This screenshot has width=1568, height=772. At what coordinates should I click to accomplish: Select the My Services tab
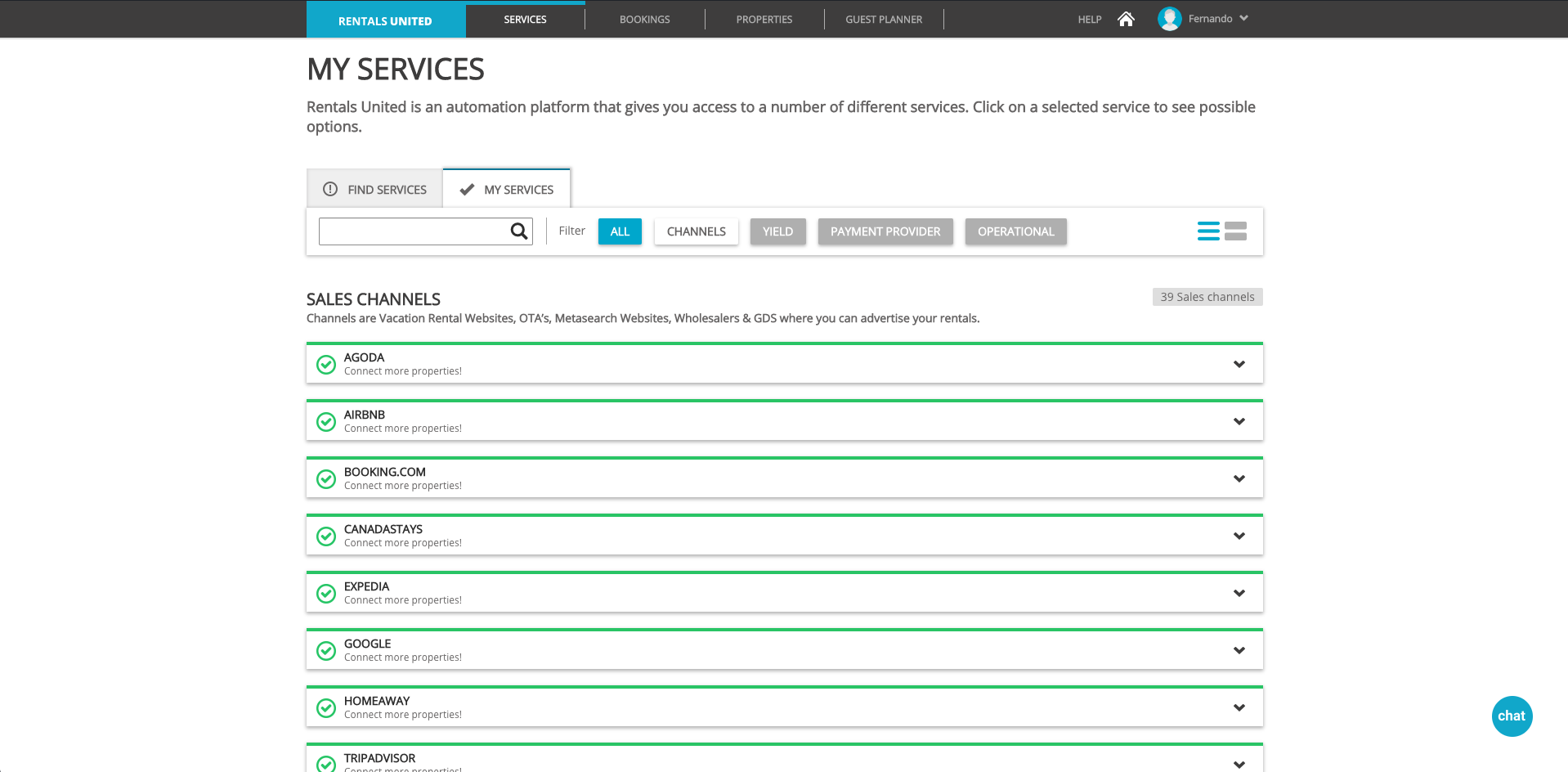[x=507, y=189]
